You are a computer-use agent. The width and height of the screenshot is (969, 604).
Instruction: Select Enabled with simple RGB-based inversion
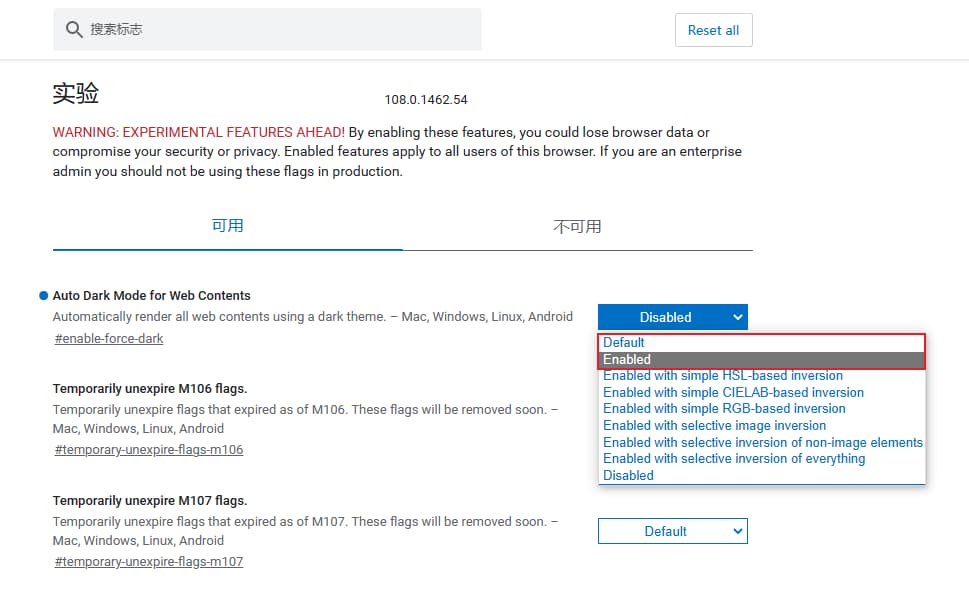724,409
